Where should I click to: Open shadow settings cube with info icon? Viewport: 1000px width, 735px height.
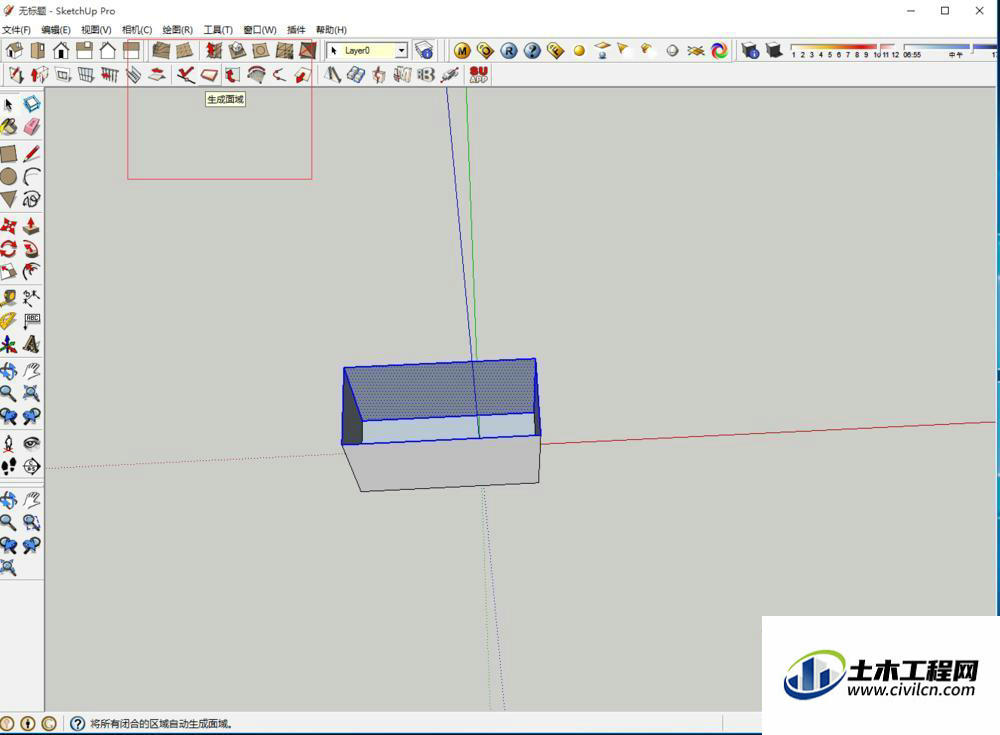751,50
